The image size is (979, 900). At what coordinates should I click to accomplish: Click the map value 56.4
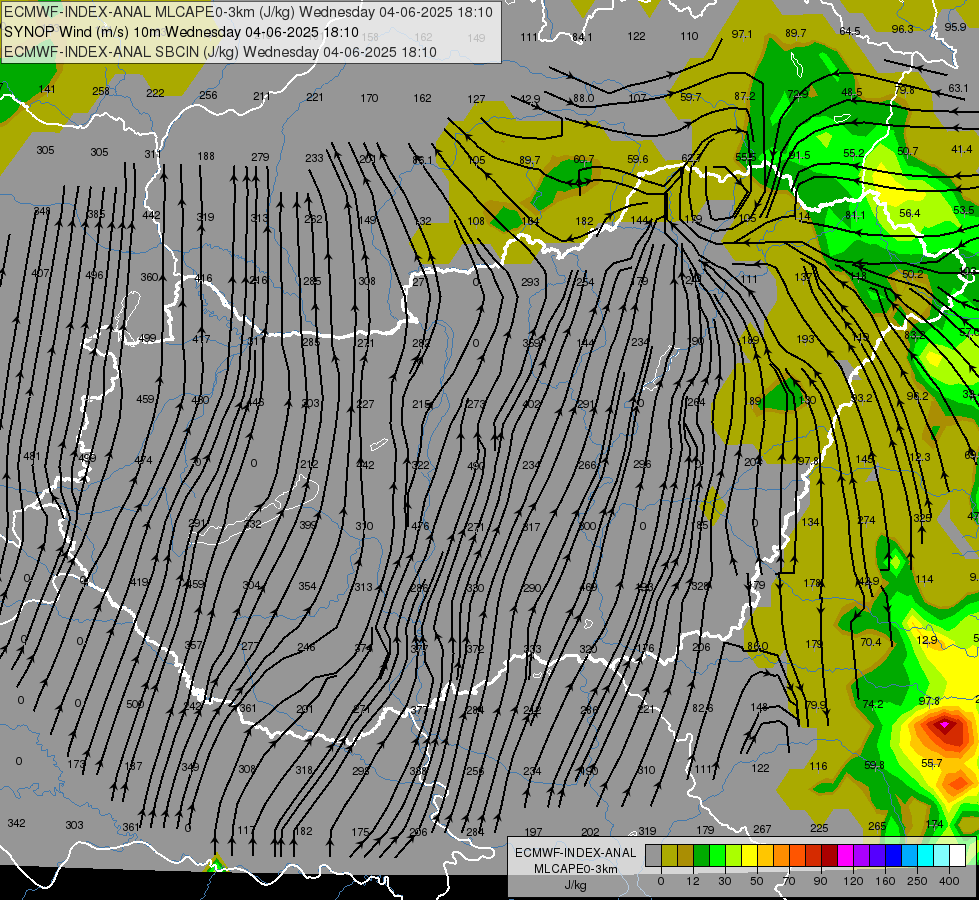tap(910, 213)
